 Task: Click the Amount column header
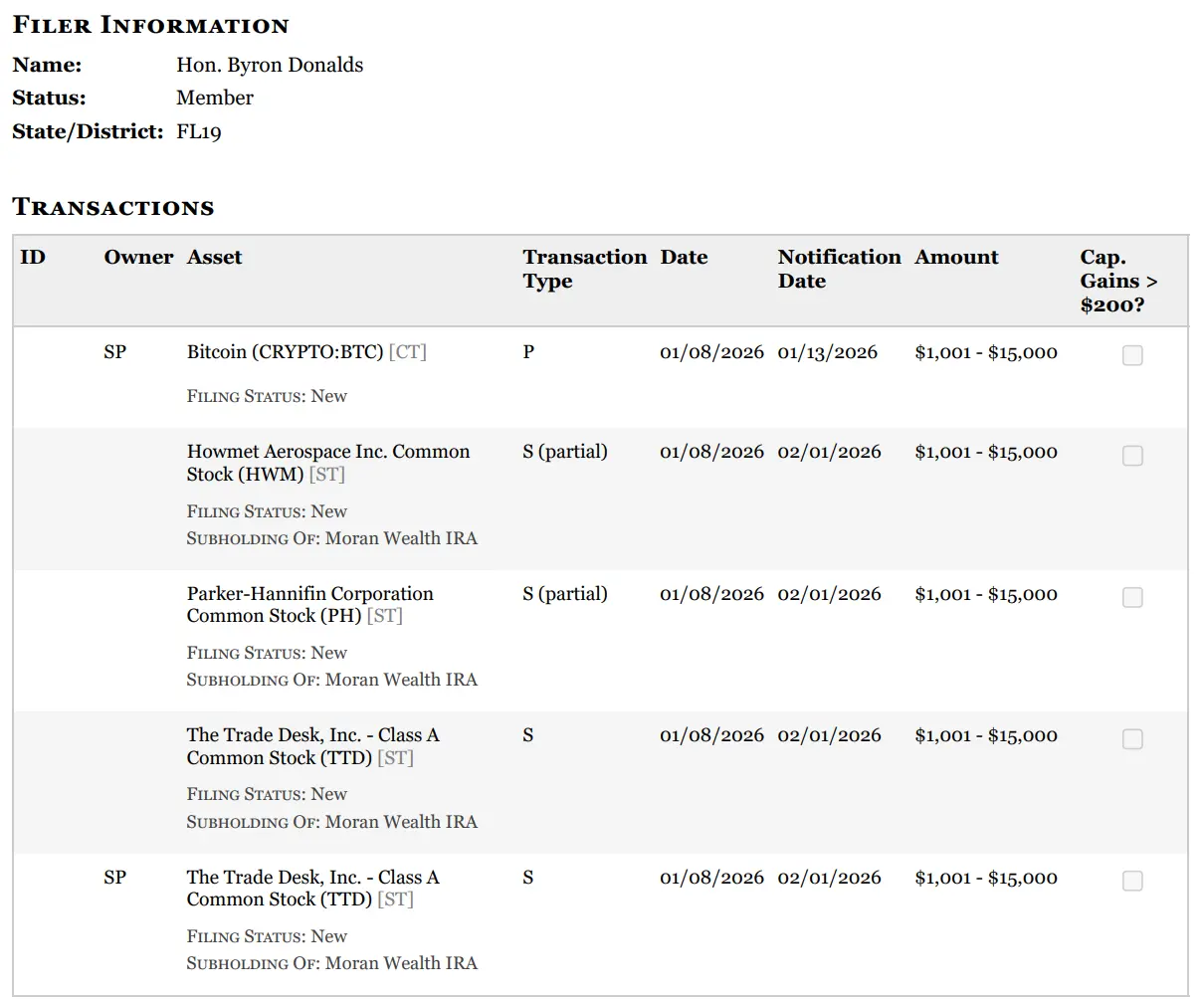pos(956,257)
